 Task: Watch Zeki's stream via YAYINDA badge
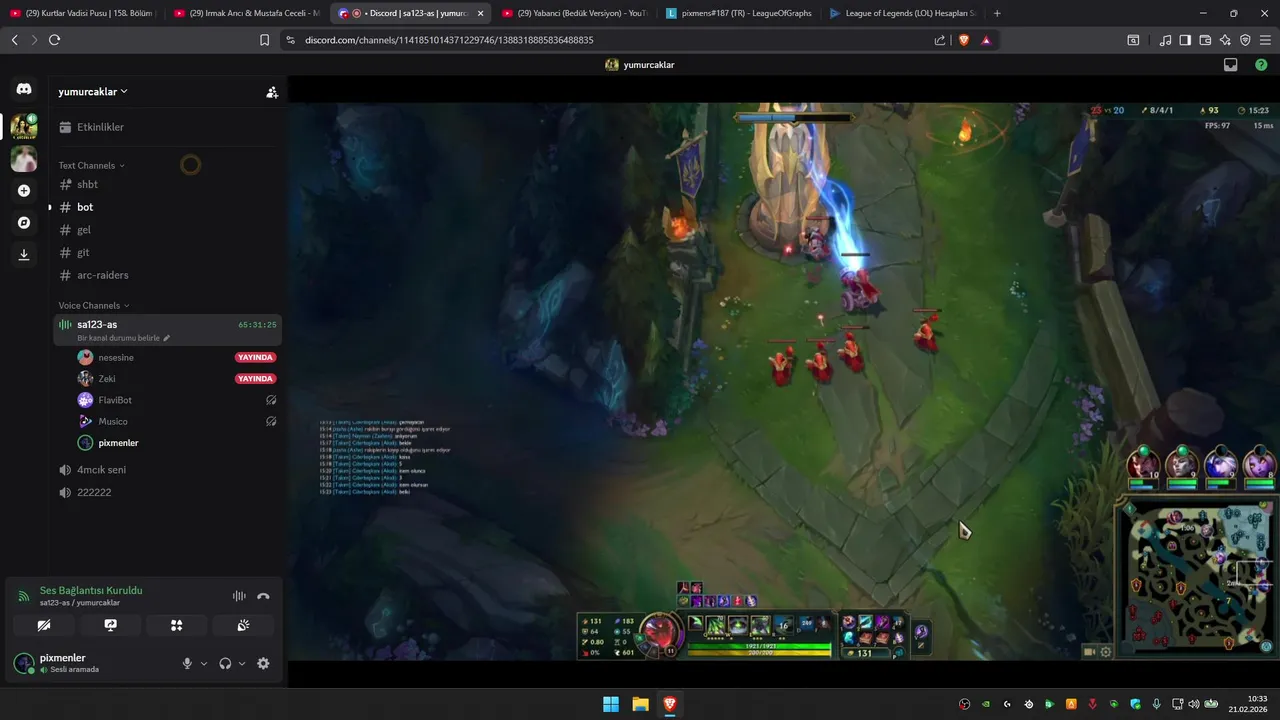click(x=255, y=379)
